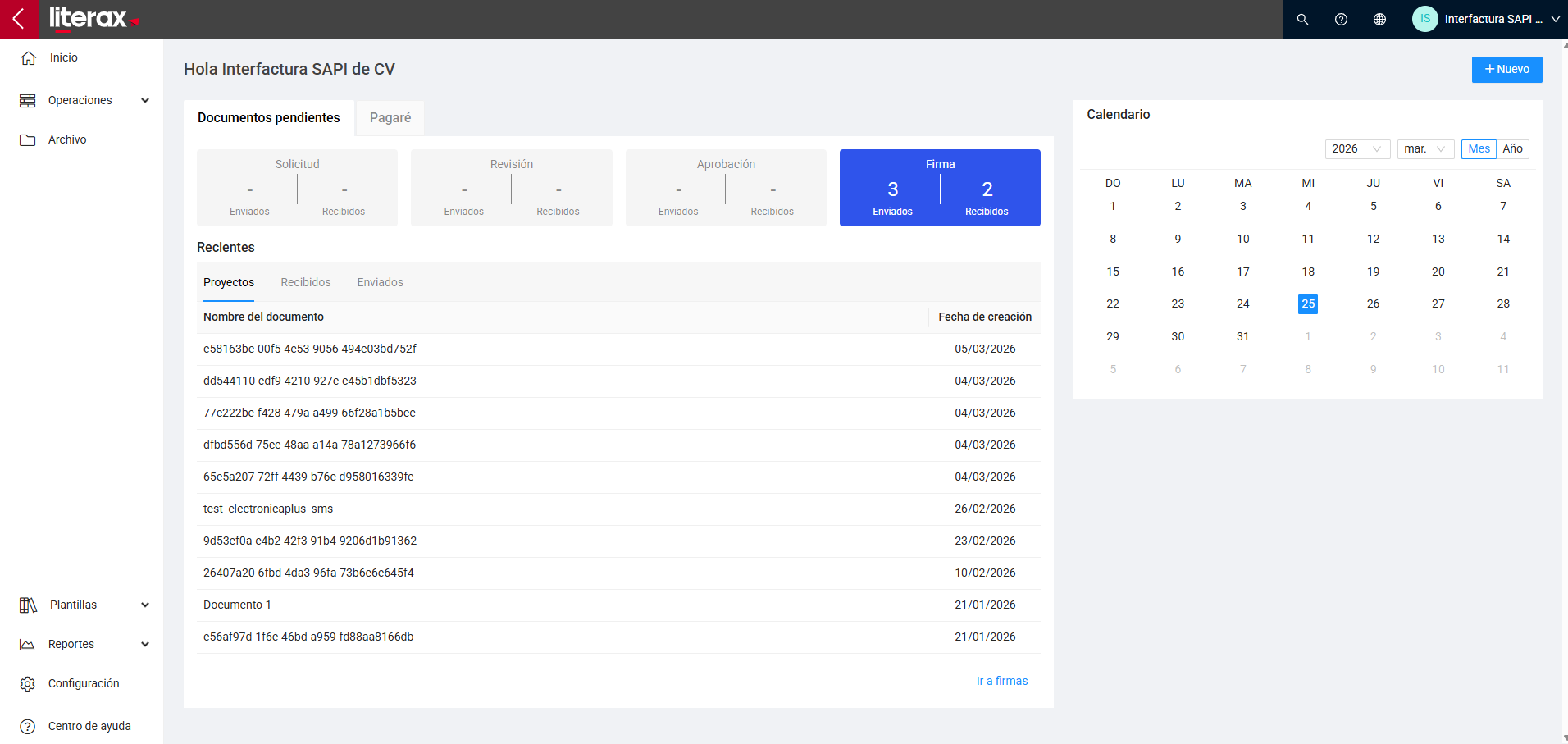Select the Año calendar view
The height and width of the screenshot is (744, 1568).
pos(1512,148)
